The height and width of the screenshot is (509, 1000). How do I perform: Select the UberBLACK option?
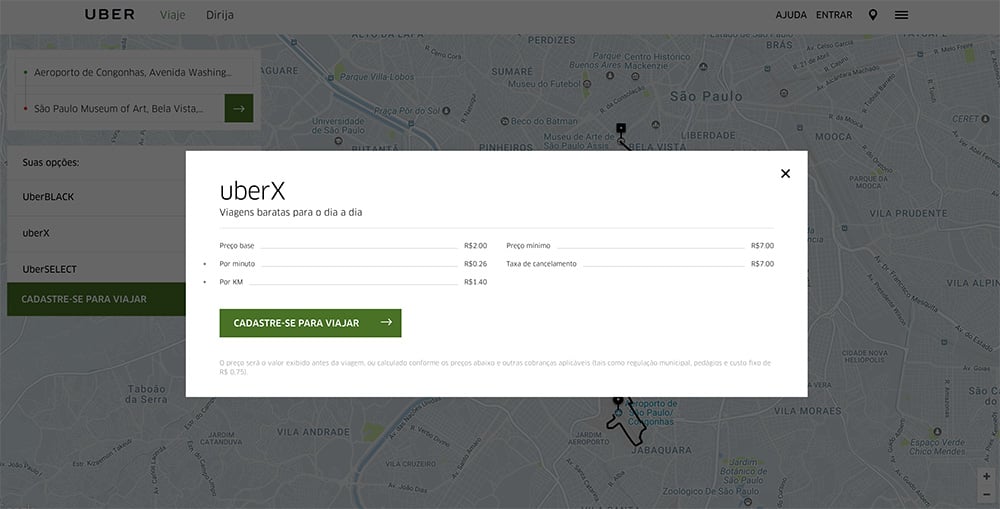pos(96,197)
